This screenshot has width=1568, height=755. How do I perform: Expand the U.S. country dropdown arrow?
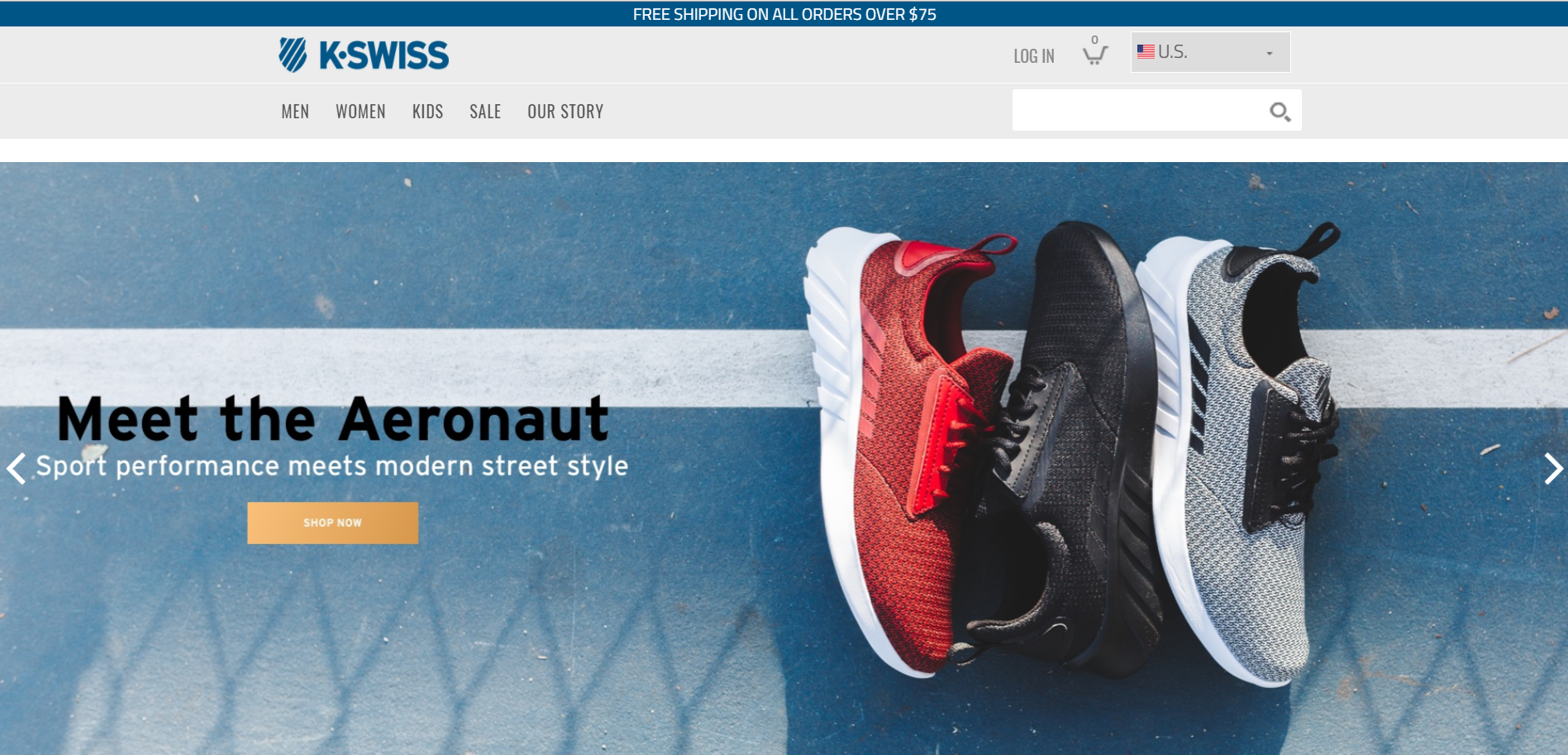[1270, 54]
